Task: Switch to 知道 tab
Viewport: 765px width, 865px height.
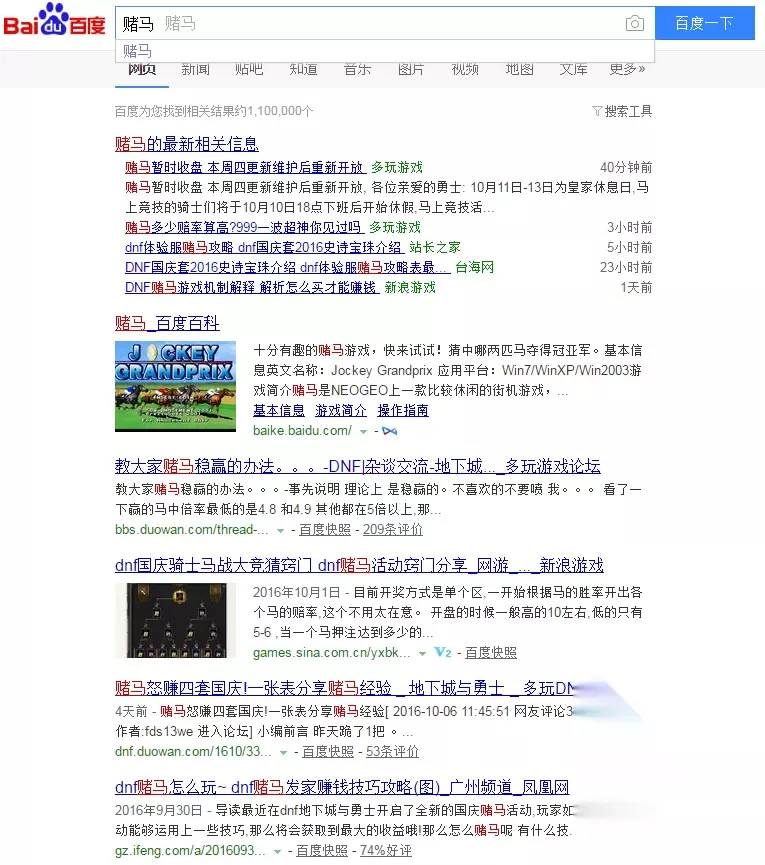Action: pyautogui.click(x=303, y=70)
